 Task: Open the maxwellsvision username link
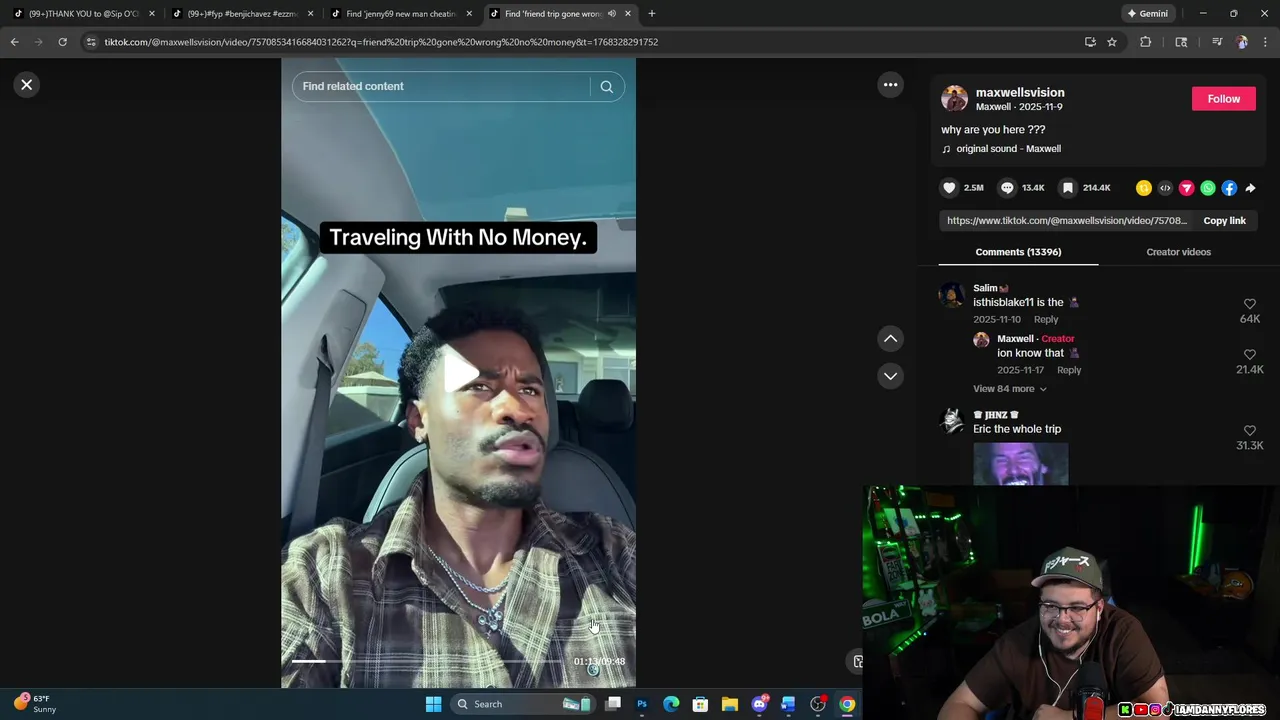[x=1020, y=92]
